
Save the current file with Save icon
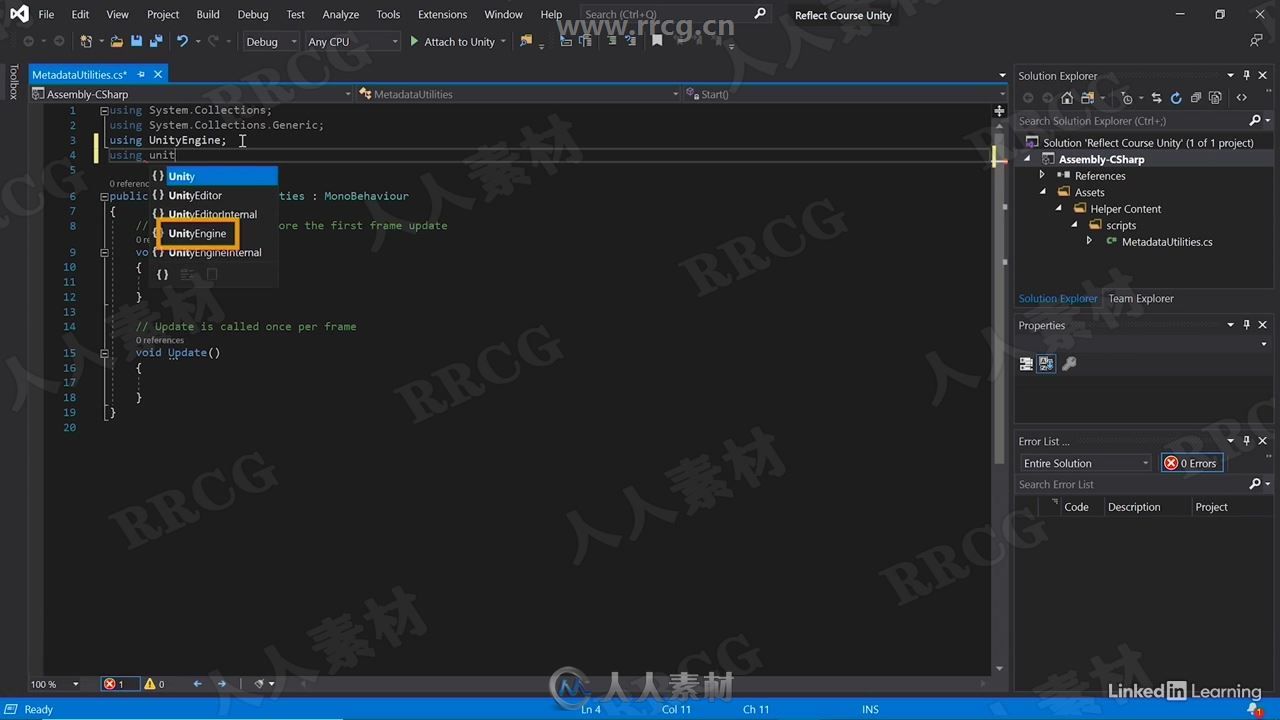pyautogui.click(x=137, y=42)
